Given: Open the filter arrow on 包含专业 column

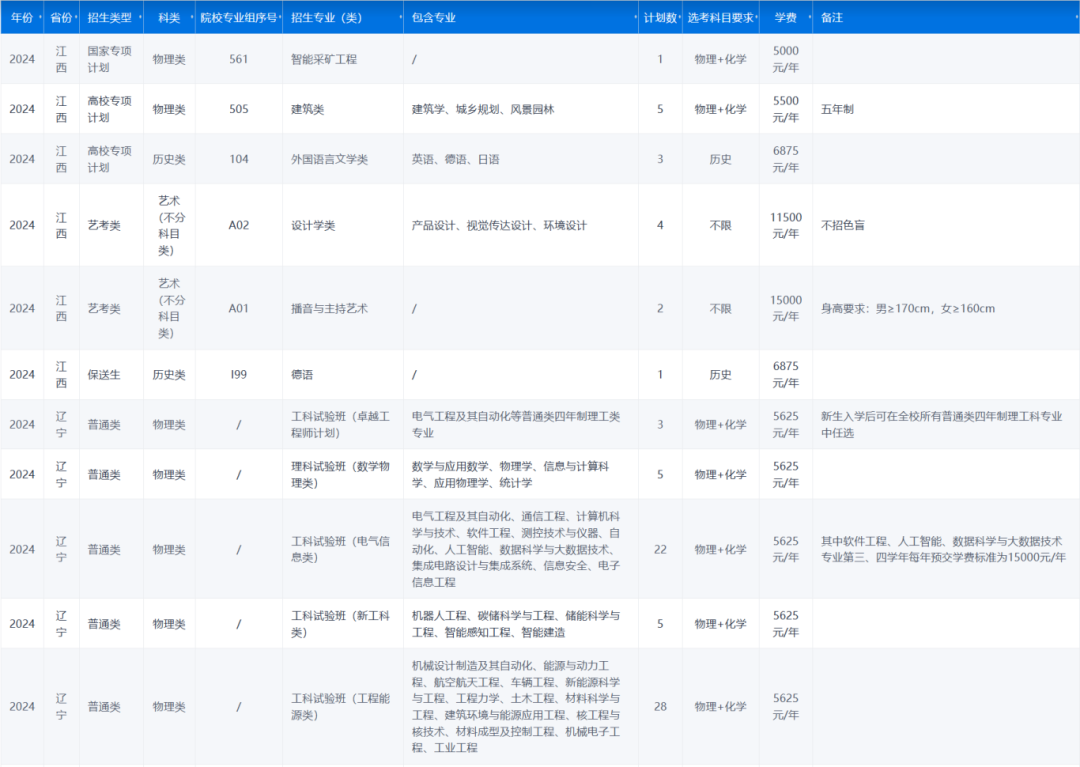Looking at the screenshot, I should click(x=634, y=17).
